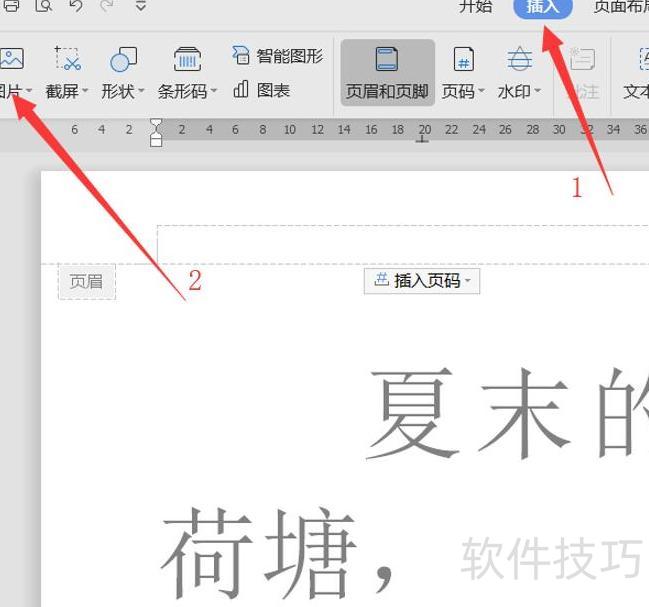Click the print preview icon

tap(44, 5)
